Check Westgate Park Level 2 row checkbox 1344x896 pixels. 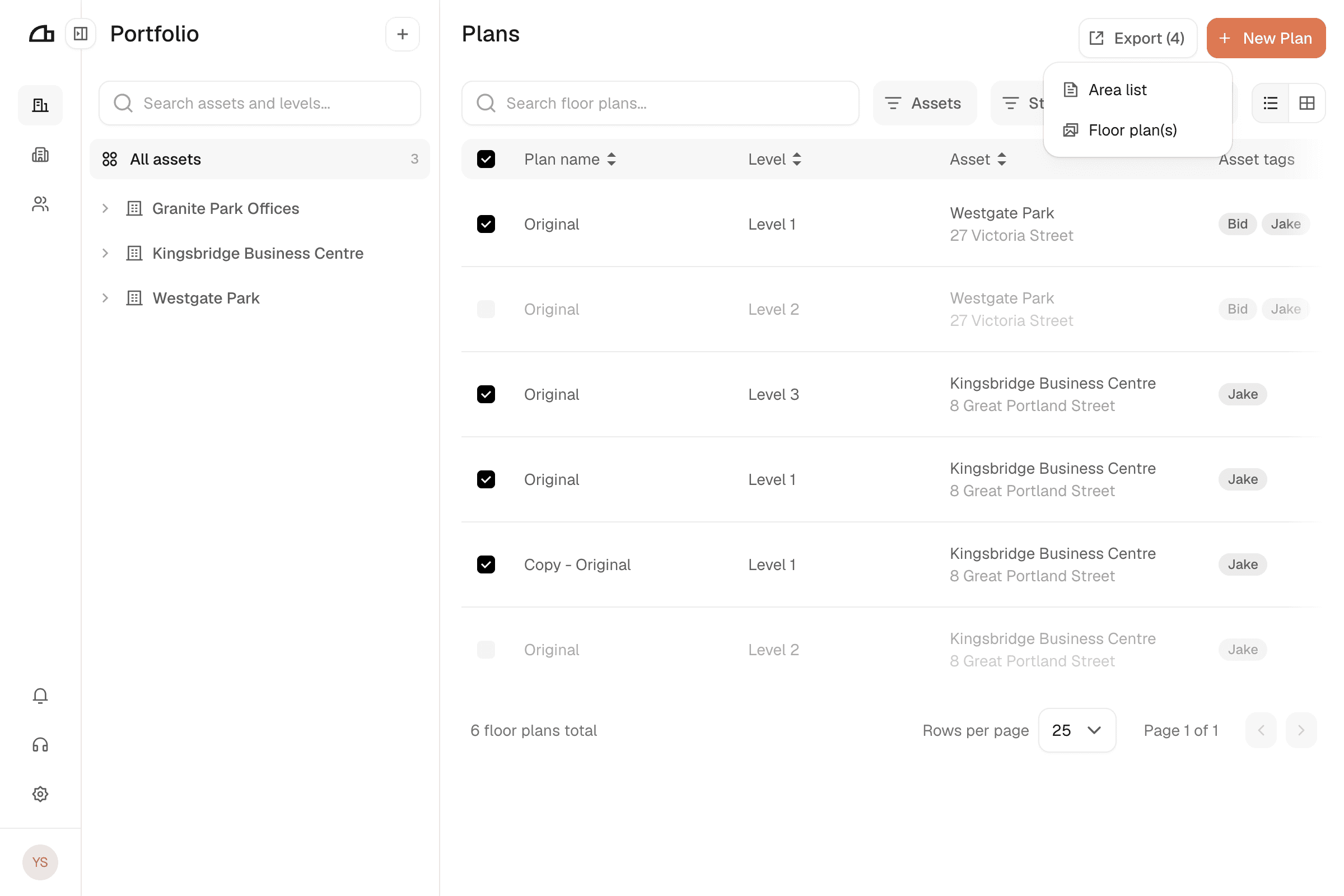486,309
